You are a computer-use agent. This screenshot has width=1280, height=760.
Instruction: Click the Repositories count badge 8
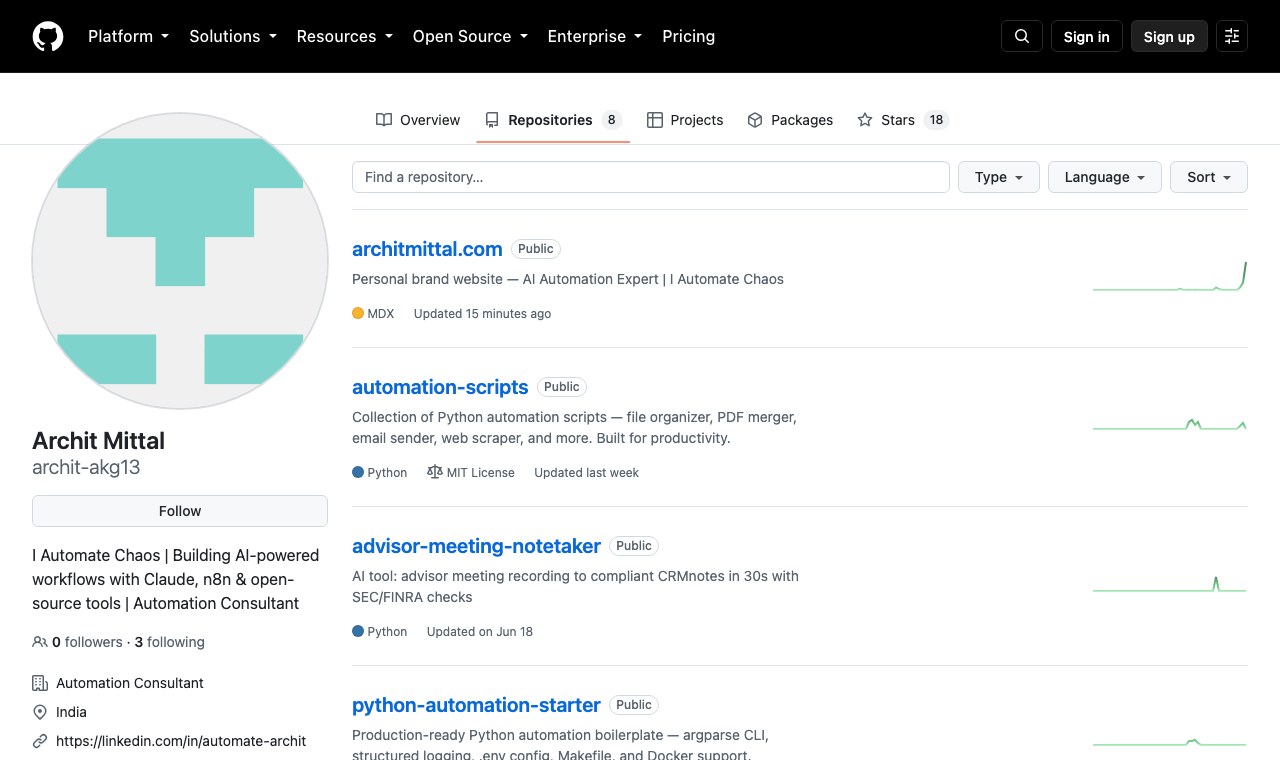point(611,120)
